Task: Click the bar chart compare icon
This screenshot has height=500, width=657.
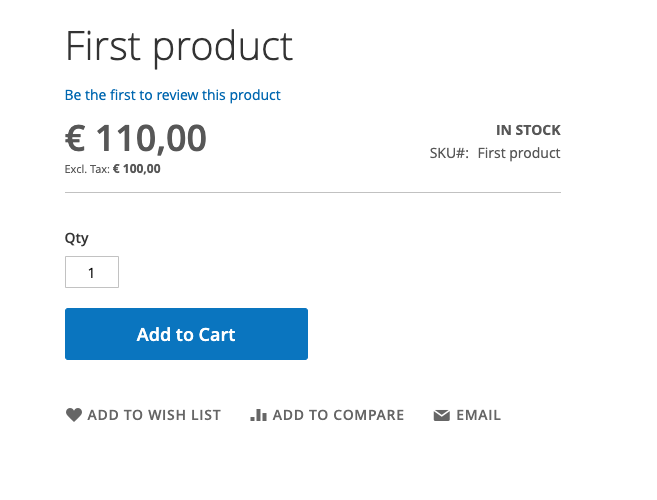Action: (x=258, y=415)
